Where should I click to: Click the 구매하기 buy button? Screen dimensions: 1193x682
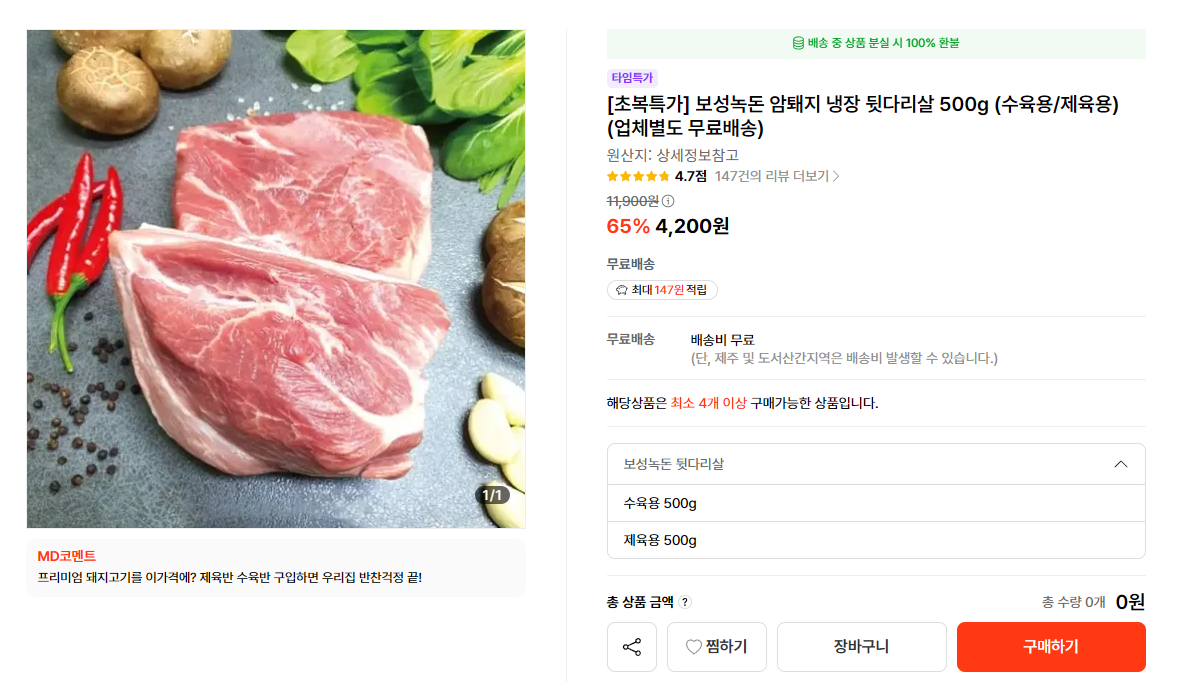(1051, 647)
